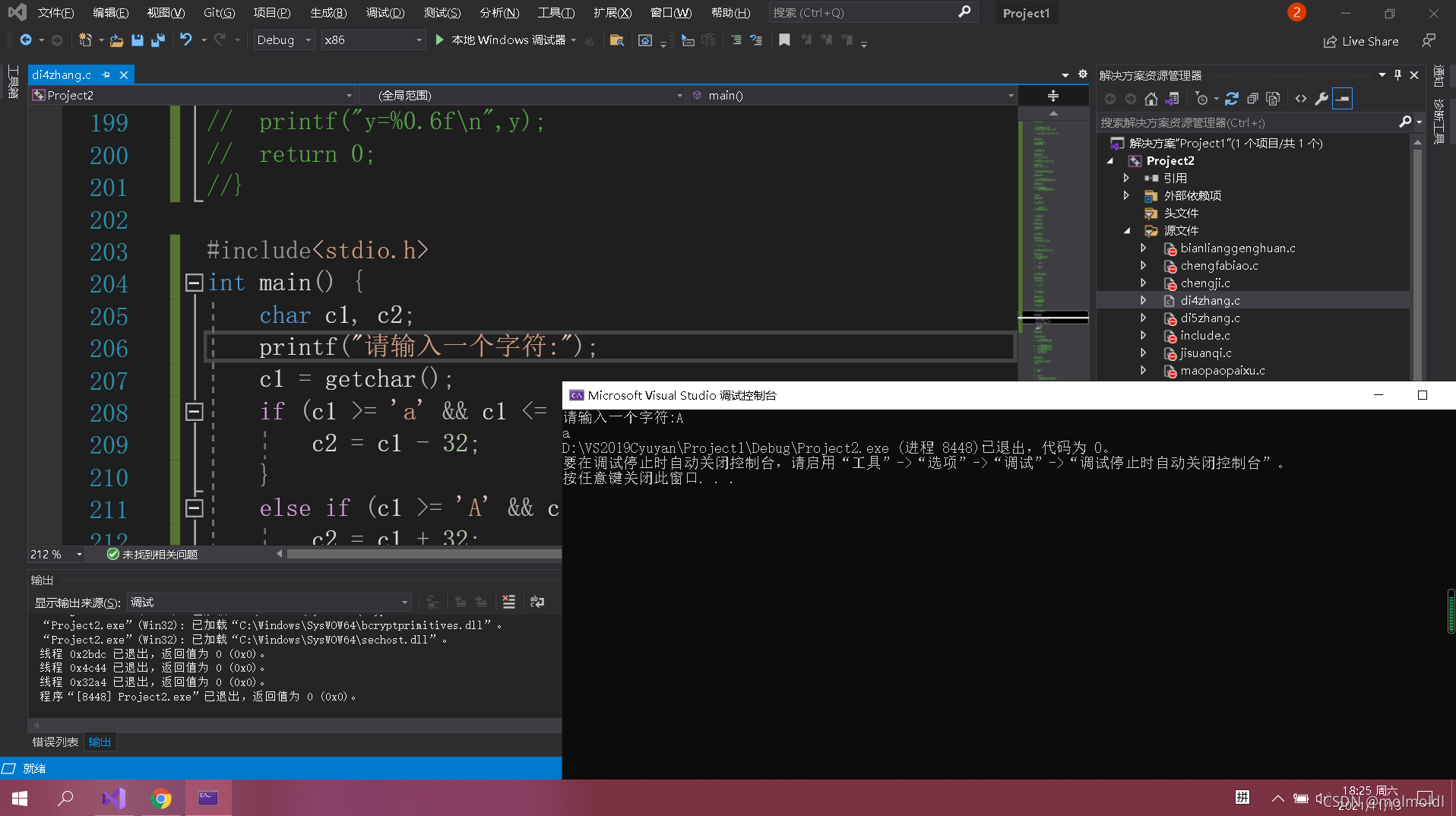
Task: Switch views icon in Solution Explorer
Action: [1173, 99]
